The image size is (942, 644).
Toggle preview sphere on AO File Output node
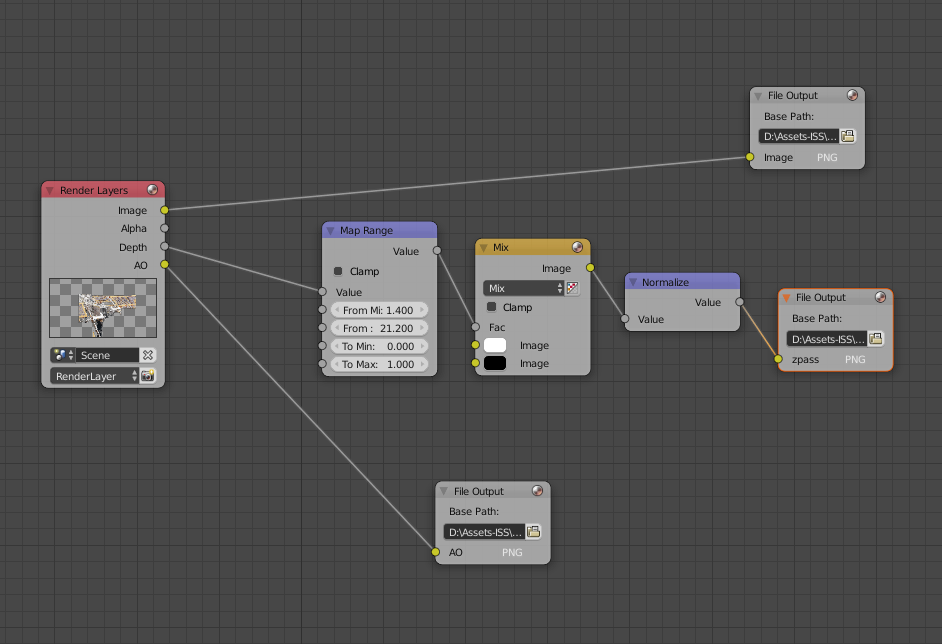pos(537,491)
